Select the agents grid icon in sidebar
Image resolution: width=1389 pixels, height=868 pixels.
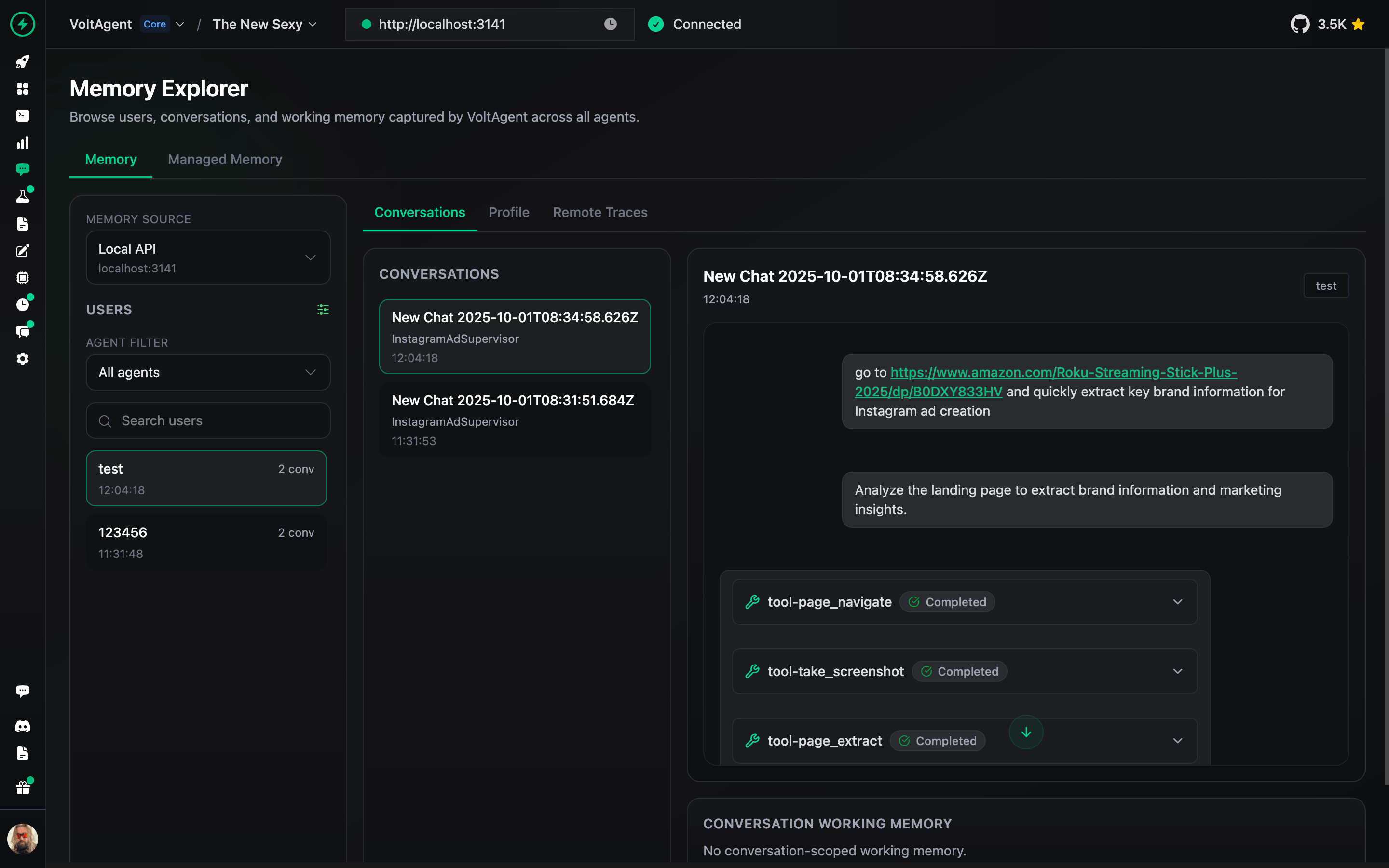point(23,89)
